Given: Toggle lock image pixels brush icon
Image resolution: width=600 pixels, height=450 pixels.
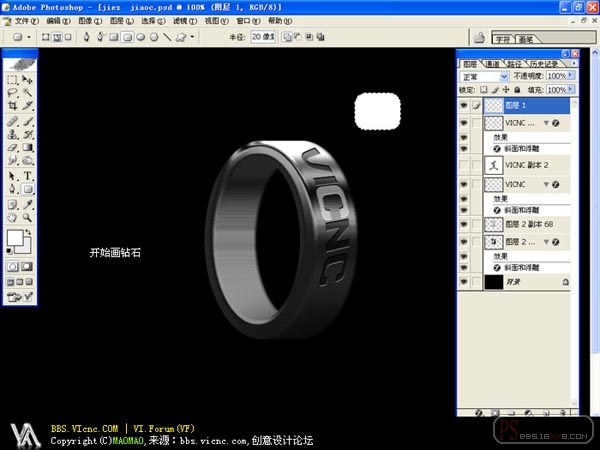Looking at the screenshot, I should point(495,90).
